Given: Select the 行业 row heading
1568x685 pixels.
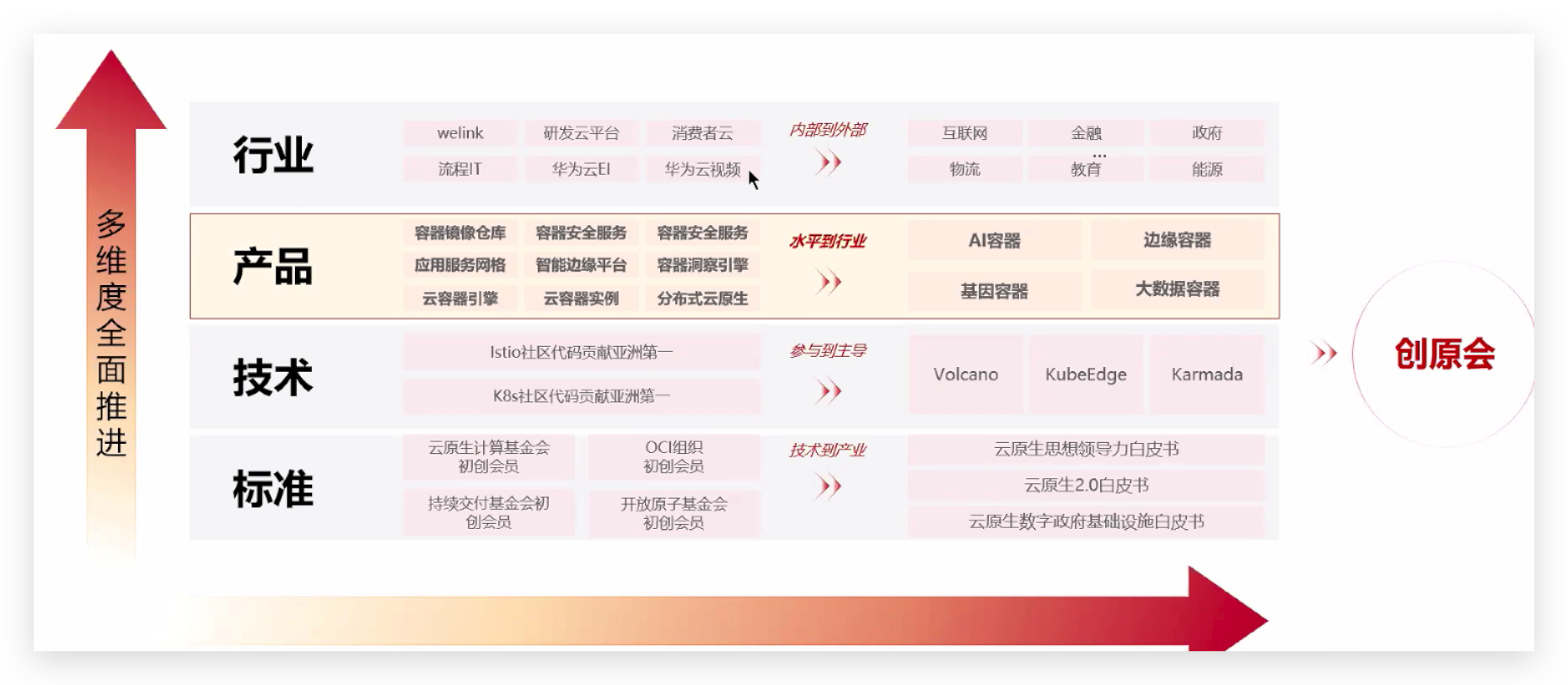Looking at the screenshot, I should pos(273,155).
